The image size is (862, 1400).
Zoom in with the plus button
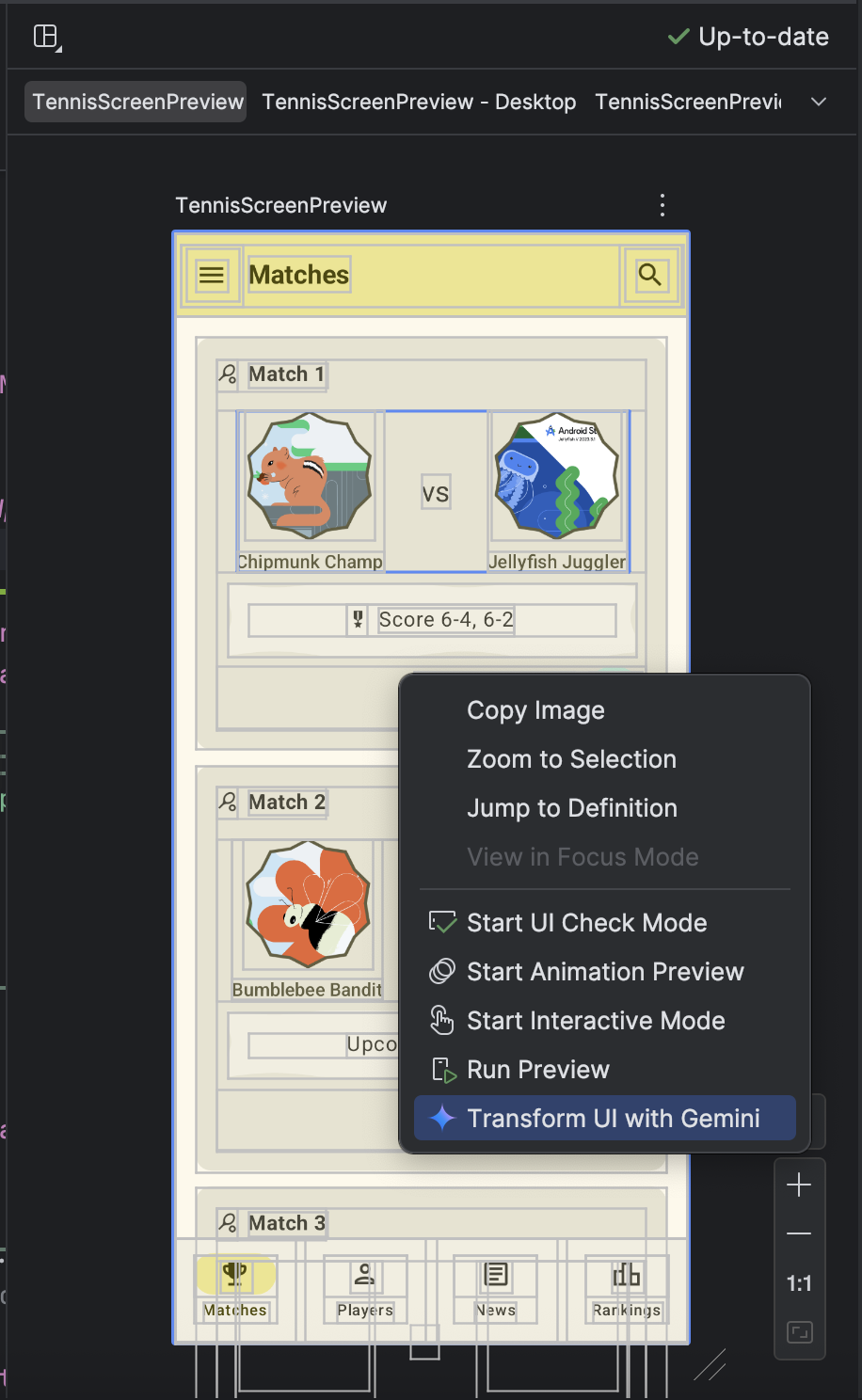[x=799, y=1185]
